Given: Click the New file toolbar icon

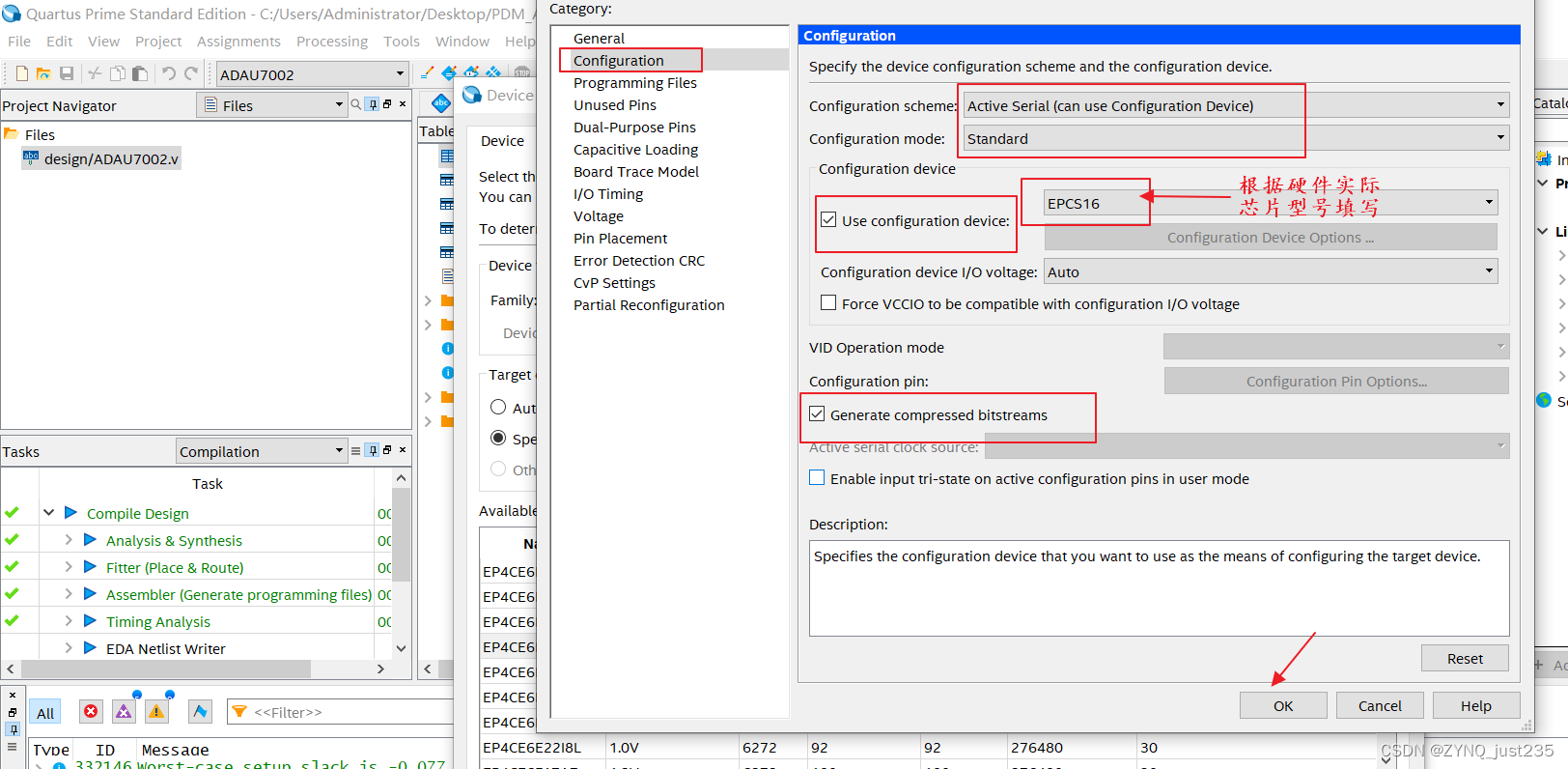Looking at the screenshot, I should click(x=21, y=73).
